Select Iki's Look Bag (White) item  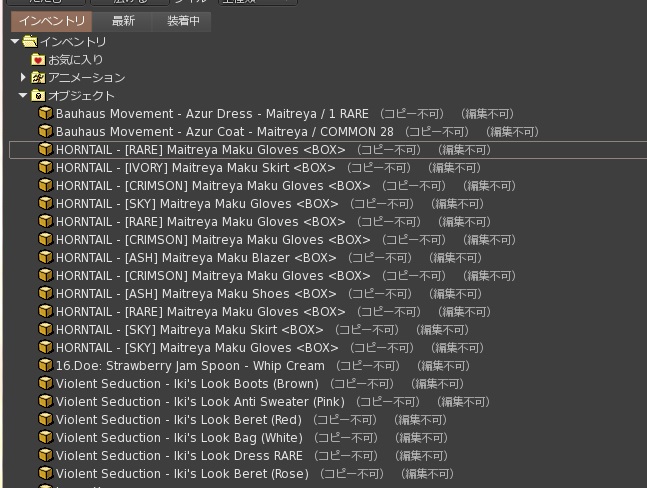(x=179, y=438)
